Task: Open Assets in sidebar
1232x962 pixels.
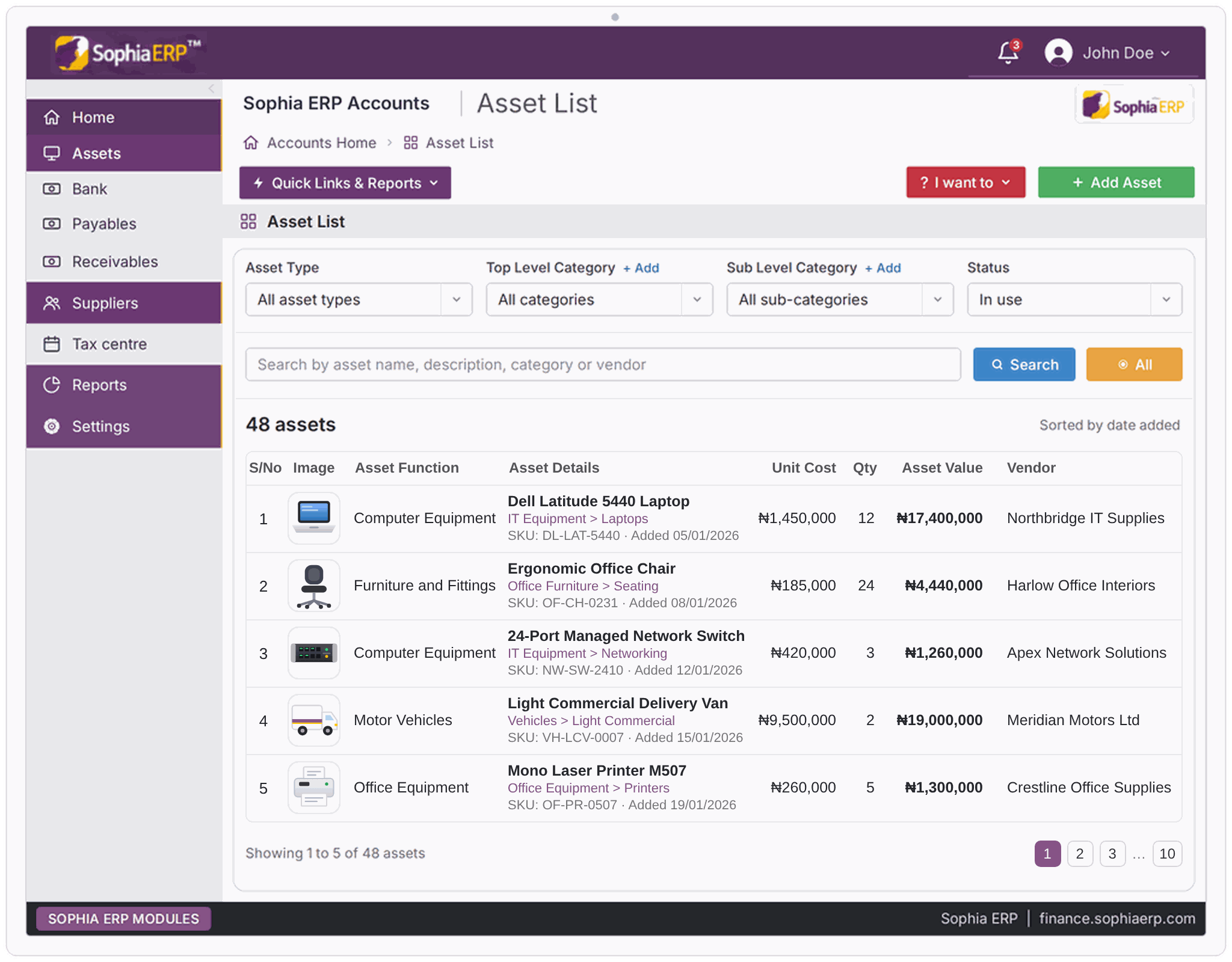Action: (x=124, y=153)
